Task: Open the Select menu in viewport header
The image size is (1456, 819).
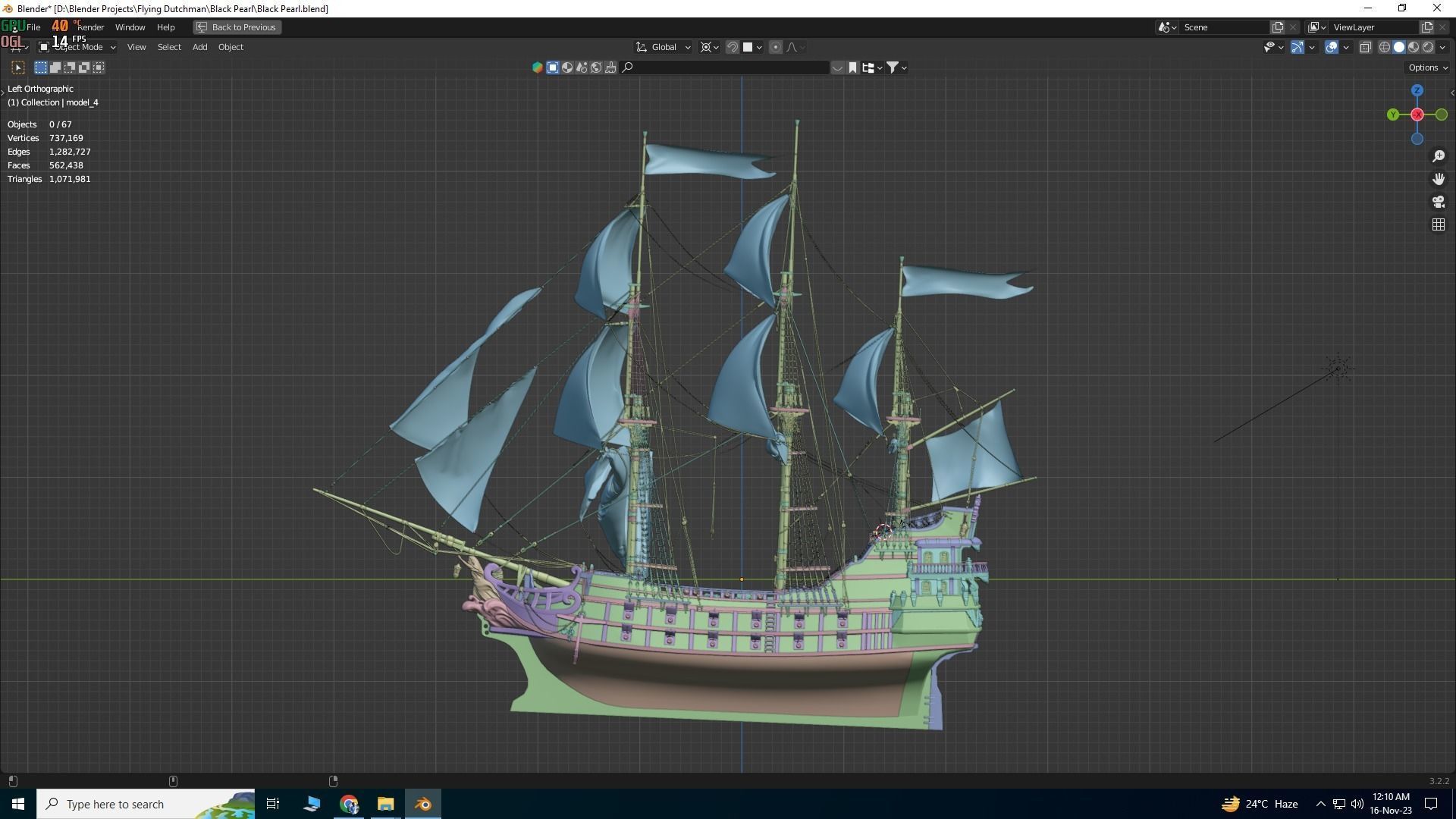Action: tap(169, 47)
